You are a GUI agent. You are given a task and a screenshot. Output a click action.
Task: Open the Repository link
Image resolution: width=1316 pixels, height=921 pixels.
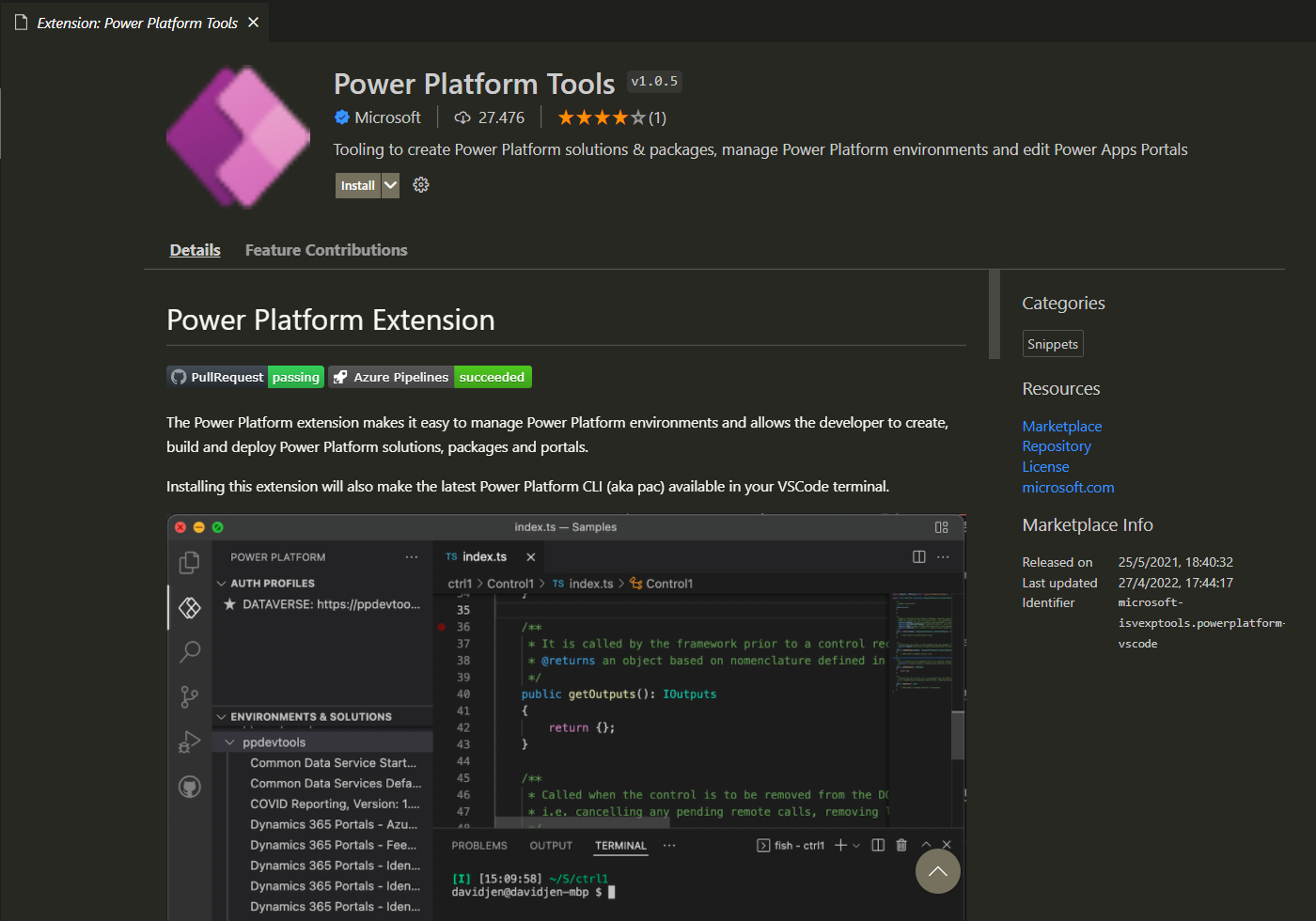(x=1056, y=445)
